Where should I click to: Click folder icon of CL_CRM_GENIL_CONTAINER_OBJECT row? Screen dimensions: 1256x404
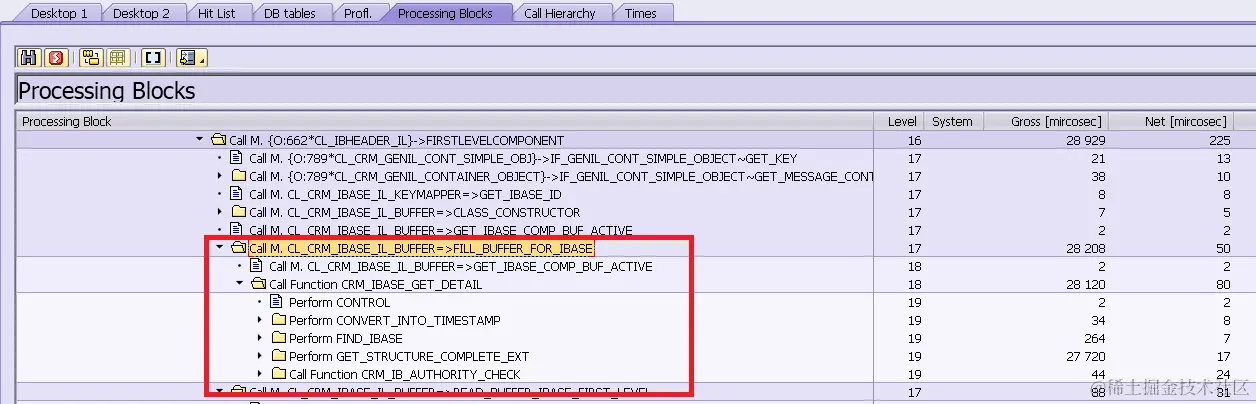click(238, 176)
